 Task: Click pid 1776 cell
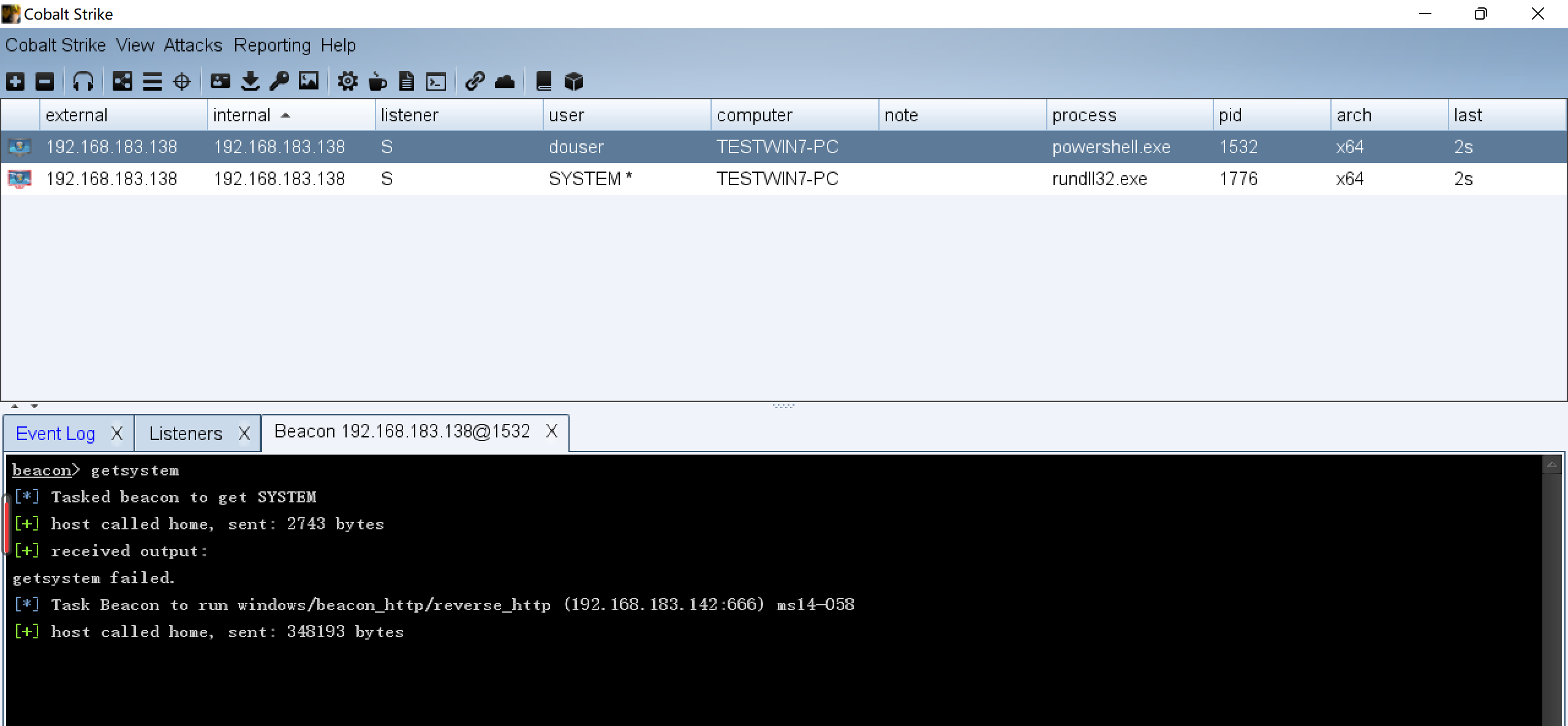1272,179
